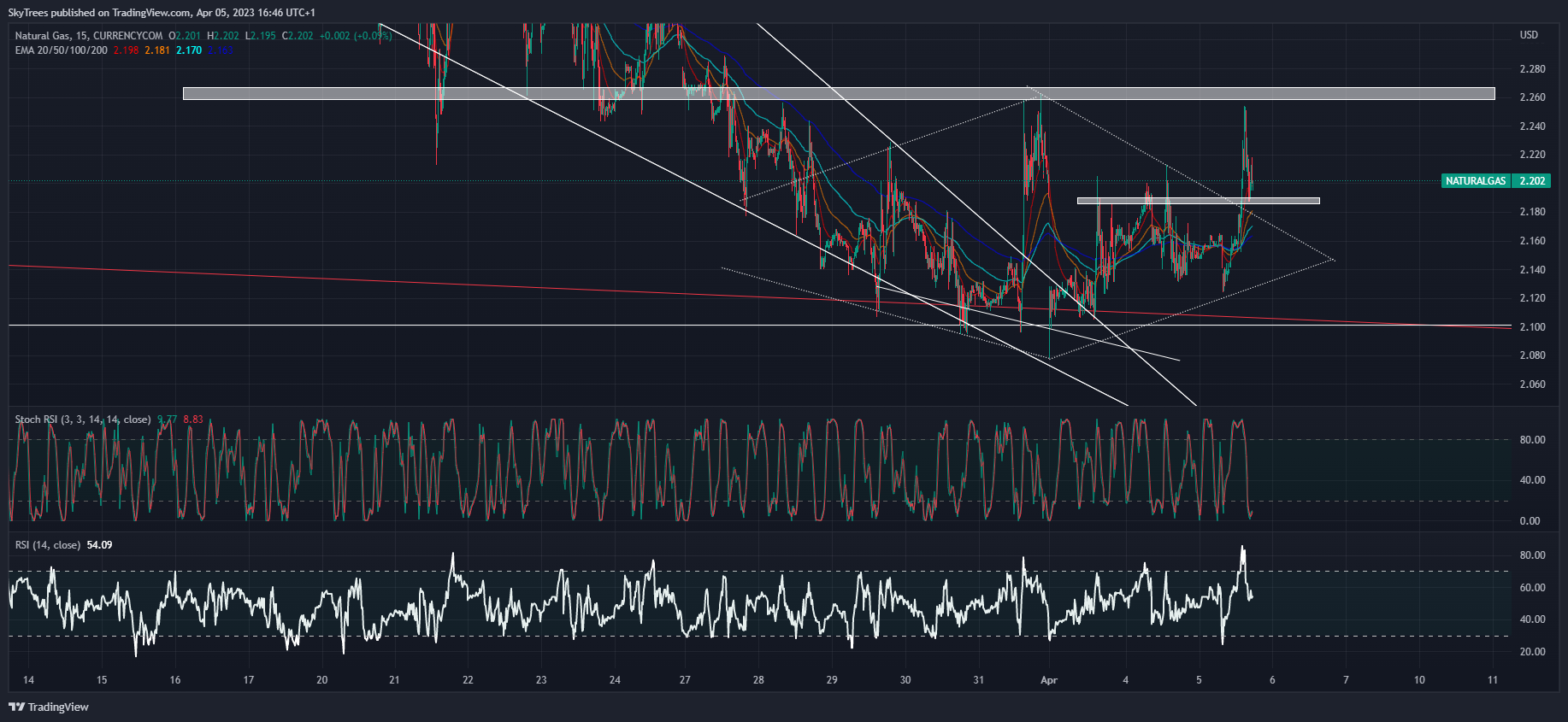Click date 24 on the time axis
Screen dimensions: 1568x722
click(616, 681)
